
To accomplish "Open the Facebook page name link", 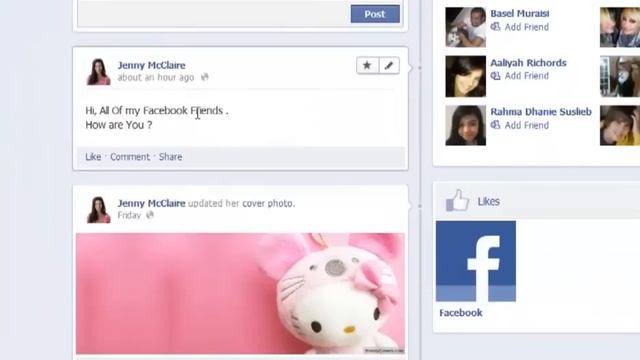I will click(461, 313).
